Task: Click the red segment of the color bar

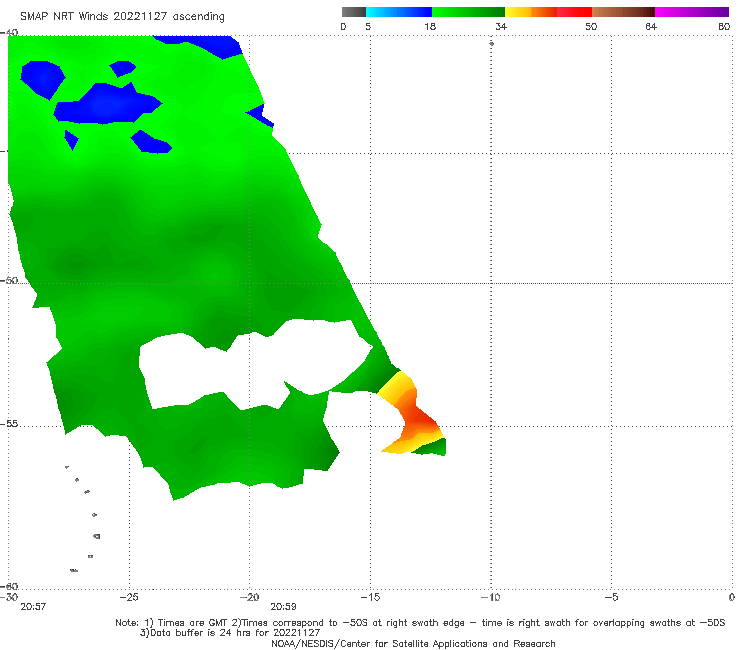Action: [x=574, y=12]
